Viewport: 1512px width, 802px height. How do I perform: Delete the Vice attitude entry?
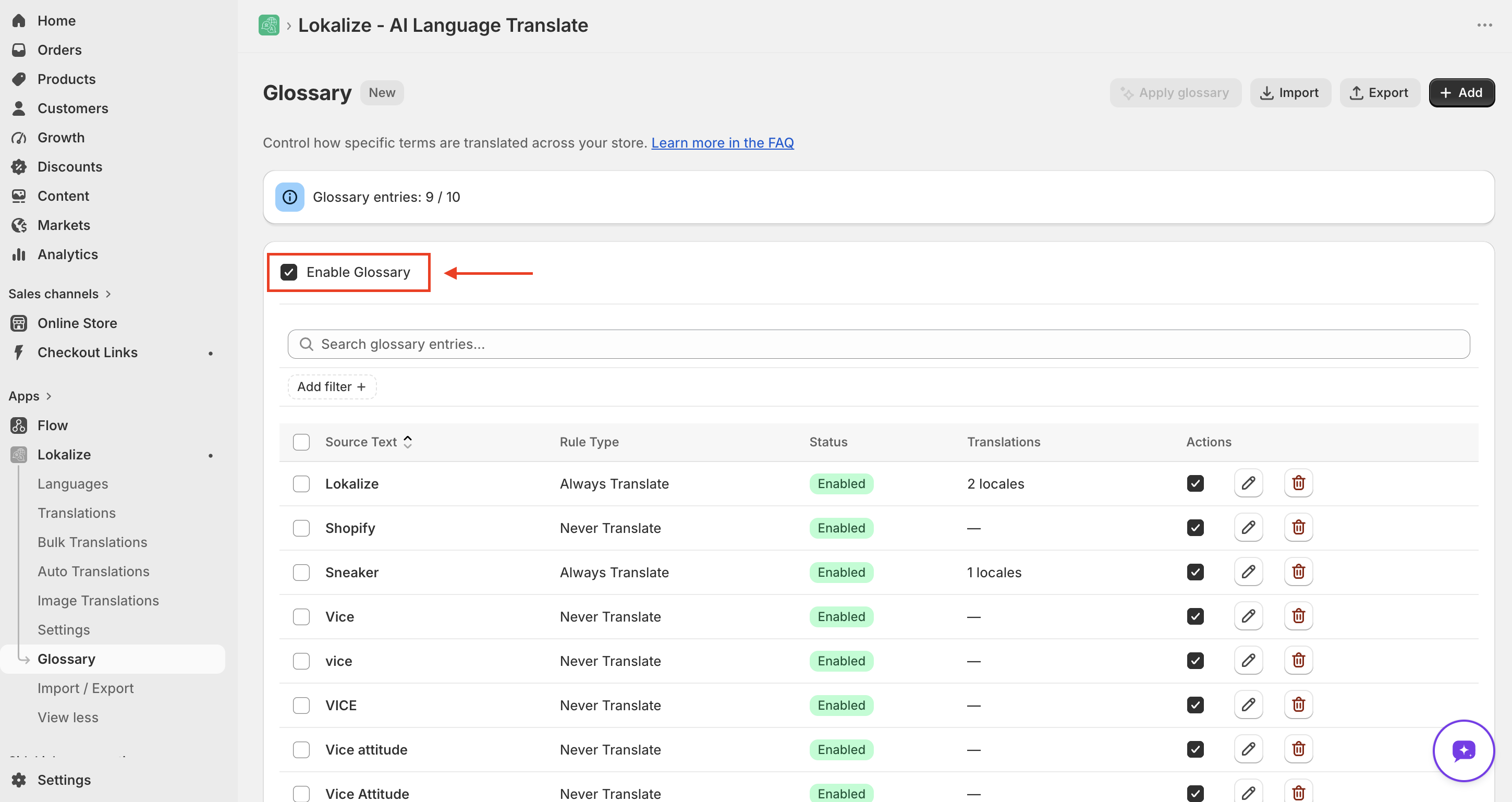click(1298, 749)
